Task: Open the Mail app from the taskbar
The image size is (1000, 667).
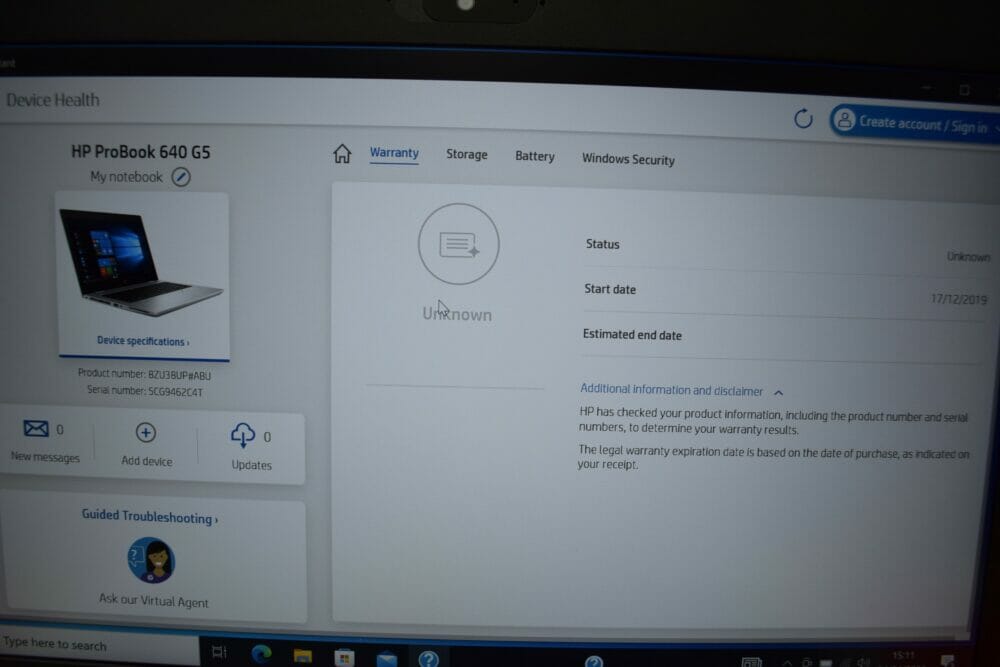Action: (x=386, y=659)
